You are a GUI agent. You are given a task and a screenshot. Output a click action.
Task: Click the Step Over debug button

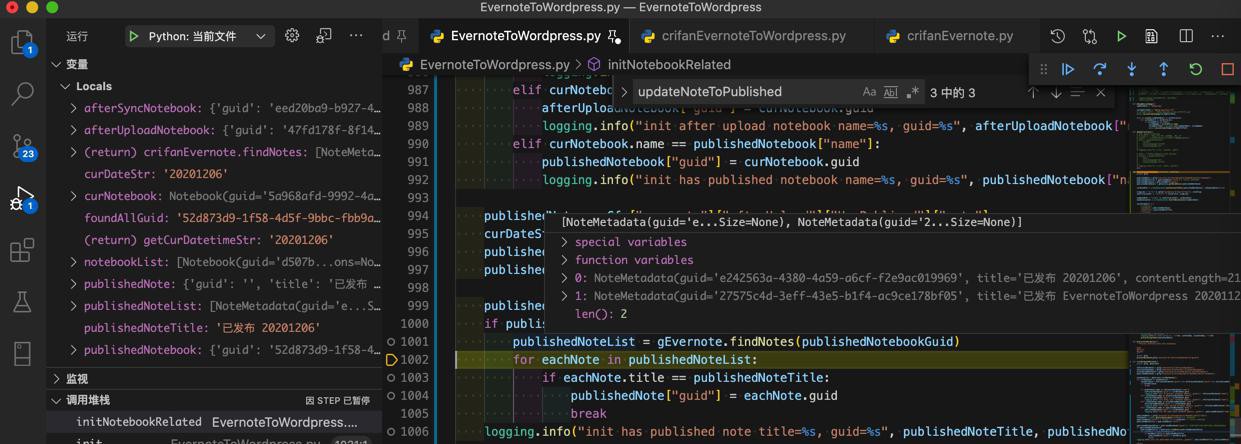pos(1100,69)
